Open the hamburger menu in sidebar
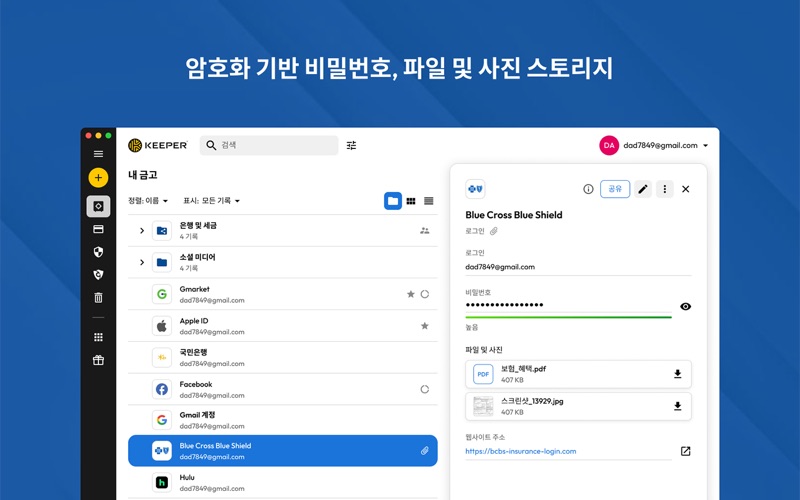This screenshot has width=800, height=500. 98,154
